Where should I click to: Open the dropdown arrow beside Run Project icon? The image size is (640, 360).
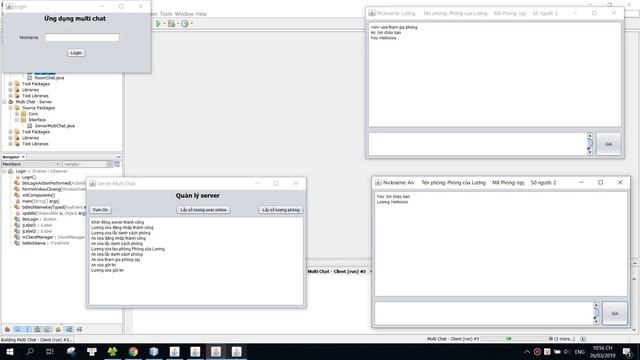coord(164,24)
